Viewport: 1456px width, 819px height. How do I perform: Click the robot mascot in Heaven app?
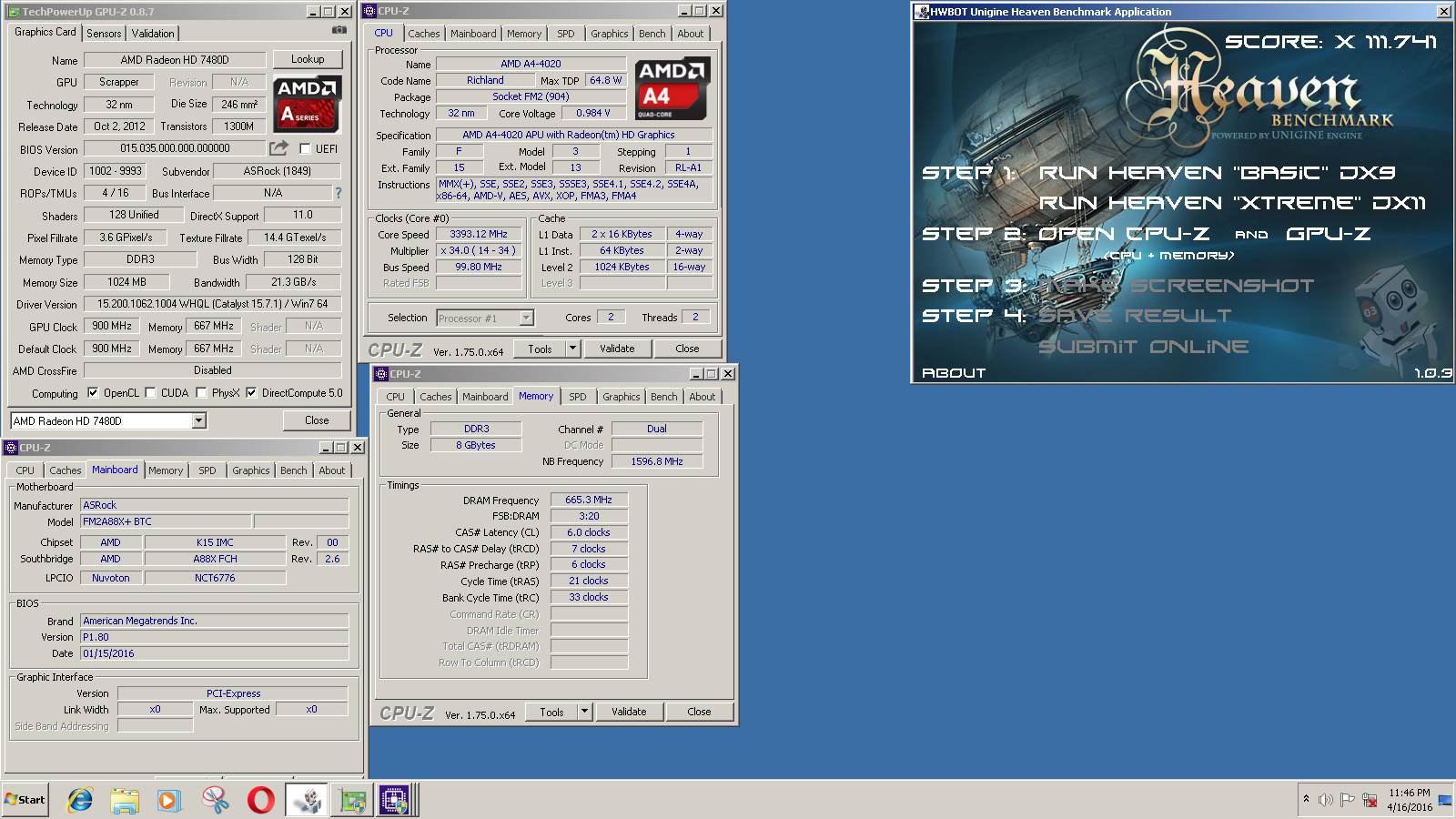pyautogui.click(x=1396, y=314)
